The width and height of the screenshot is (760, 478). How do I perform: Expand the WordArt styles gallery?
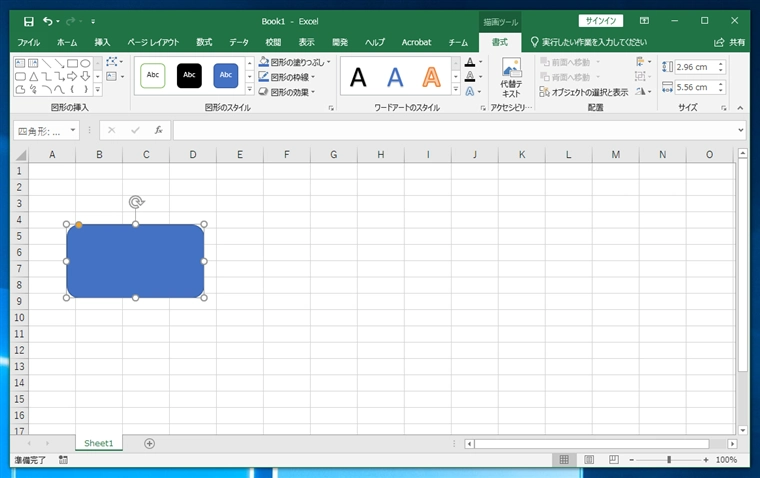point(456,90)
